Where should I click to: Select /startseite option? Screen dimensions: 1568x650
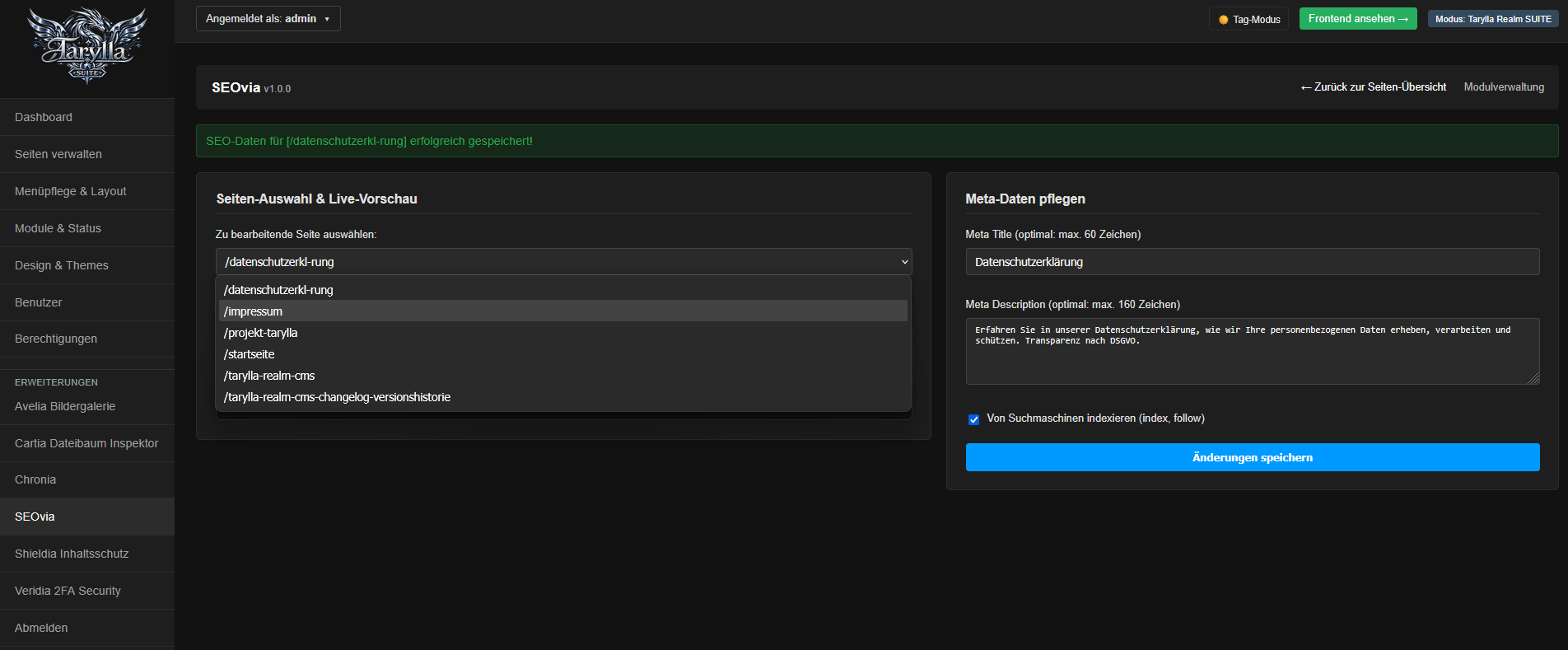tap(563, 354)
